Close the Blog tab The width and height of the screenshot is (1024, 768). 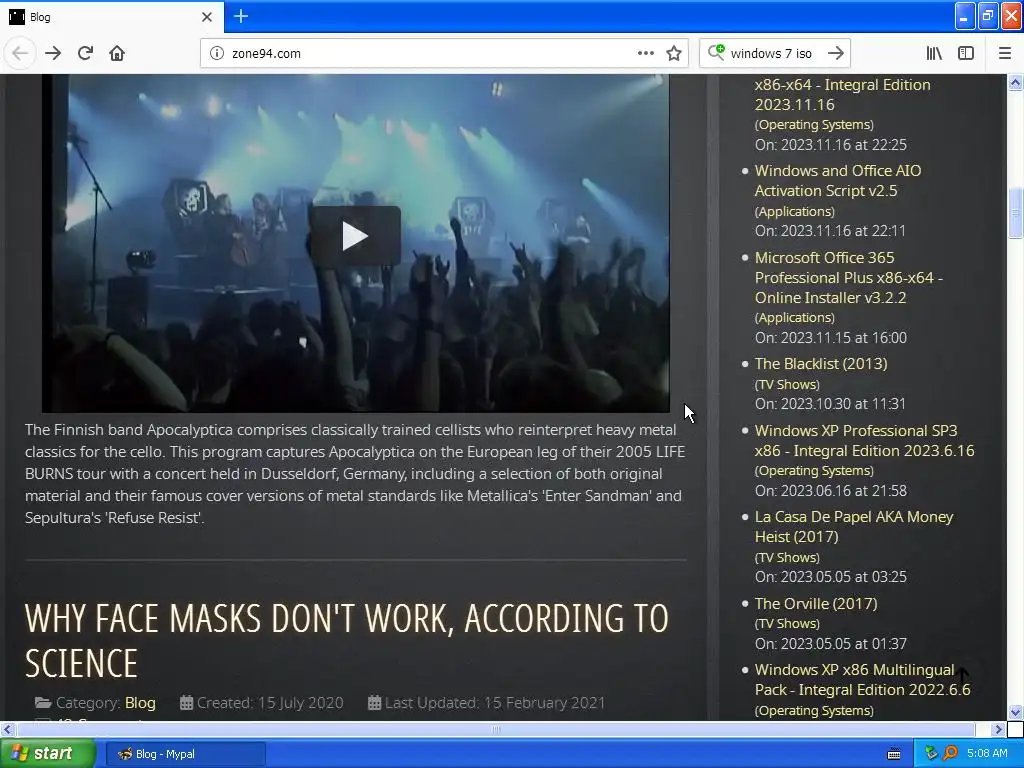tap(207, 17)
